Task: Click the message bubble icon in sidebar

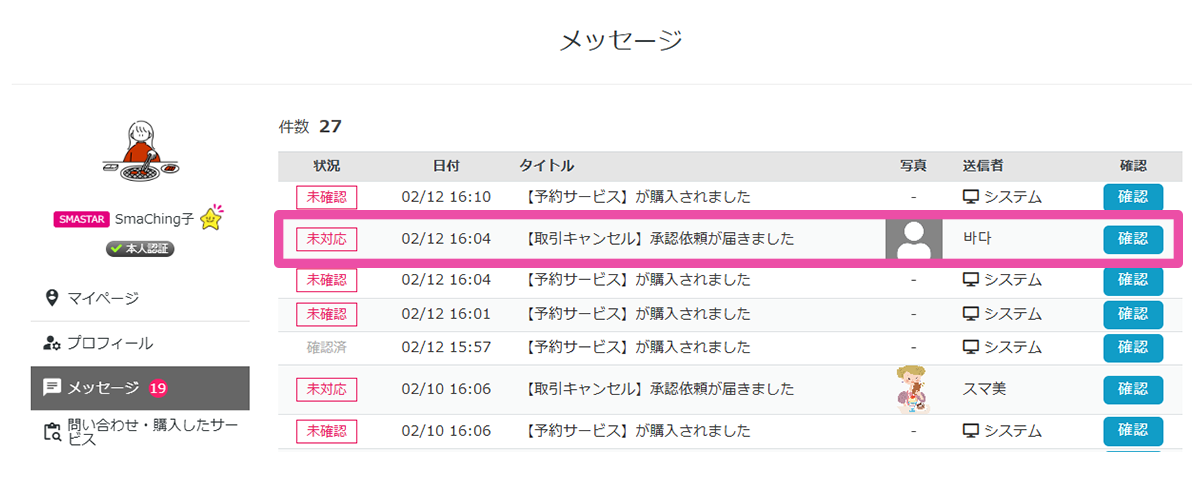Action: tap(52, 387)
